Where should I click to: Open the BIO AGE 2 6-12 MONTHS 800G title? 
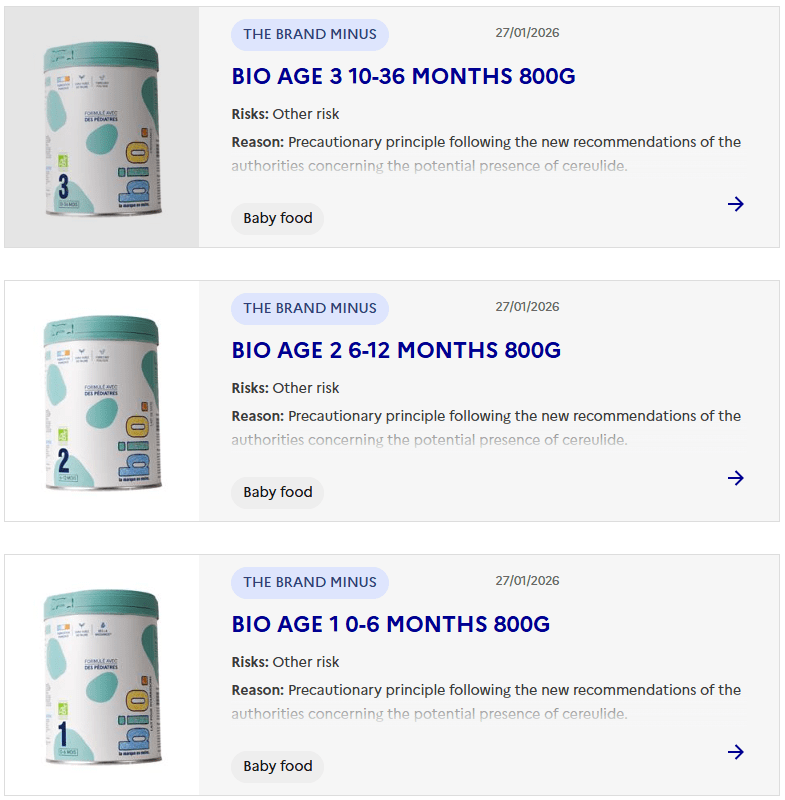click(396, 351)
